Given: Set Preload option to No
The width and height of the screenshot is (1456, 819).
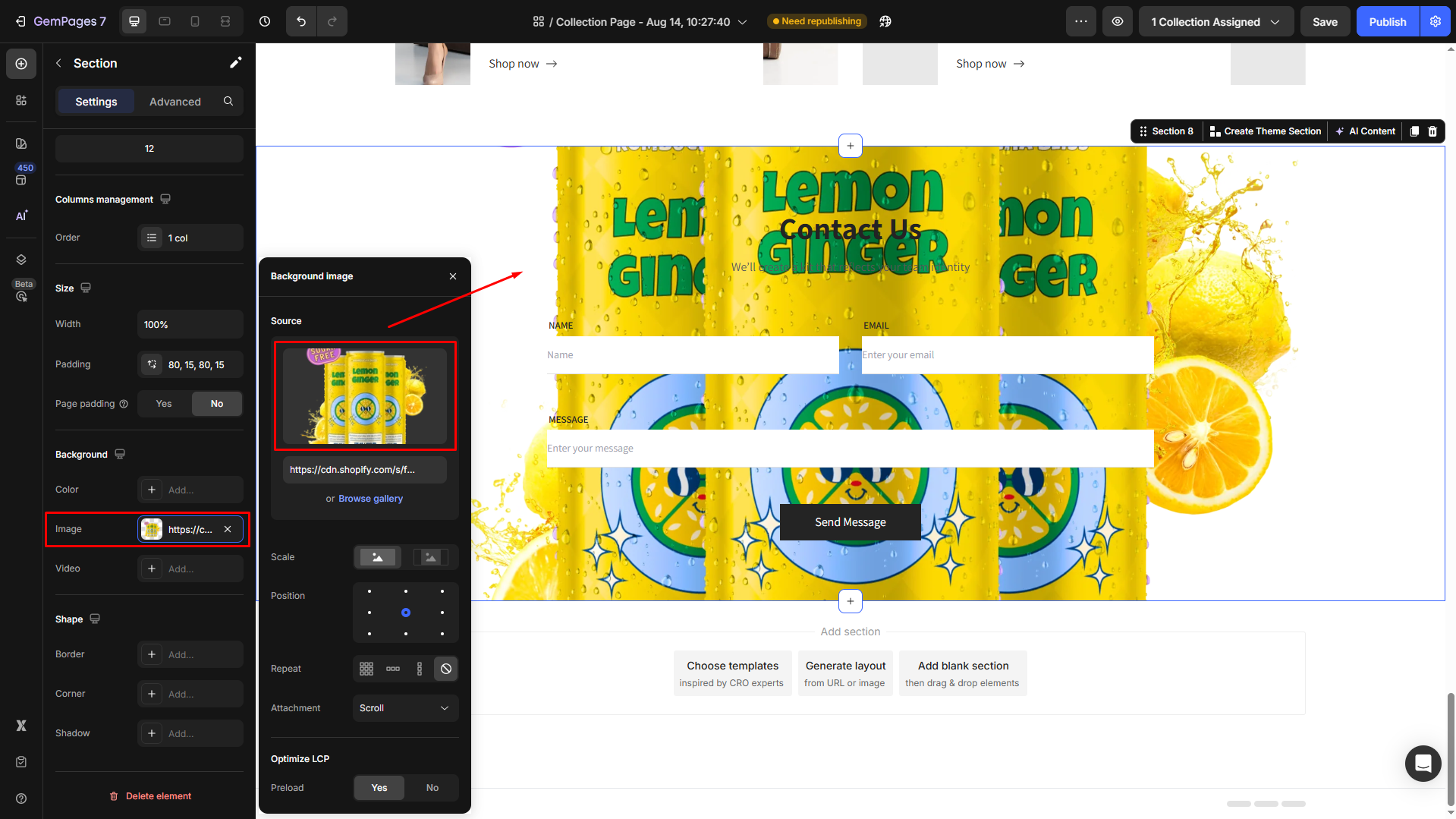Looking at the screenshot, I should (x=432, y=788).
